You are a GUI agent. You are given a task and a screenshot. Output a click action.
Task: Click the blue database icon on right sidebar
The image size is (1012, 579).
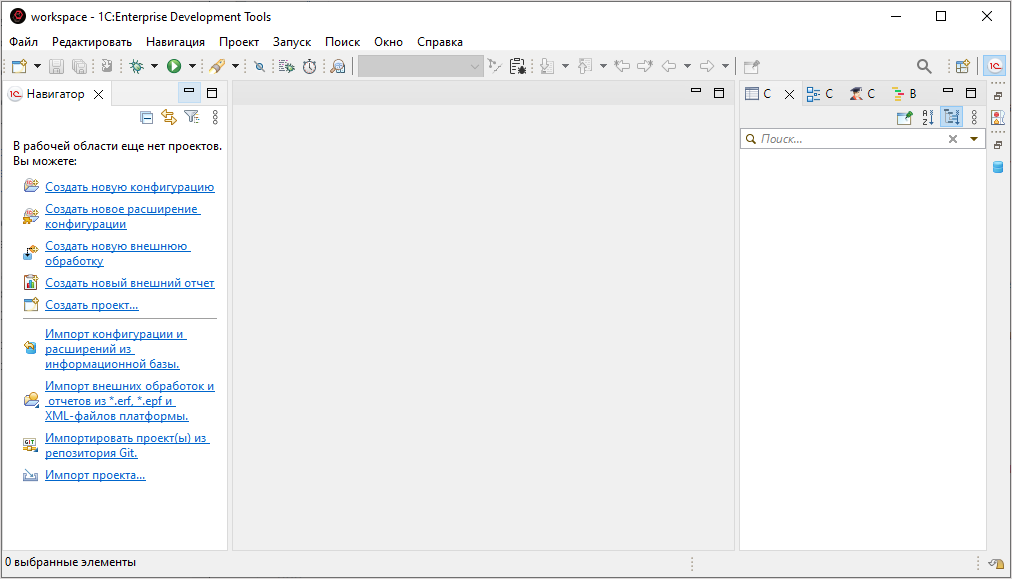point(997,167)
